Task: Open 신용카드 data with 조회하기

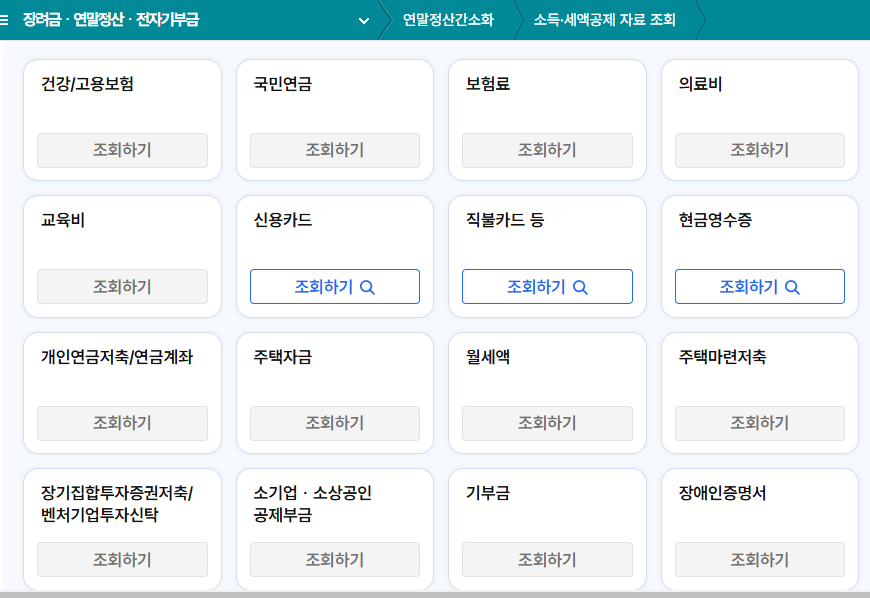Action: [334, 286]
